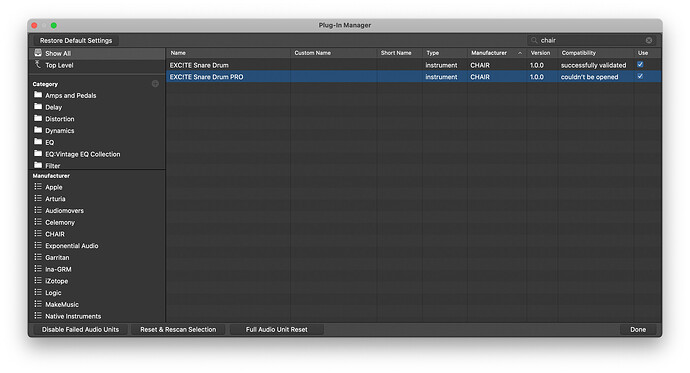Filter by manufacturer Garritan

point(97,258)
